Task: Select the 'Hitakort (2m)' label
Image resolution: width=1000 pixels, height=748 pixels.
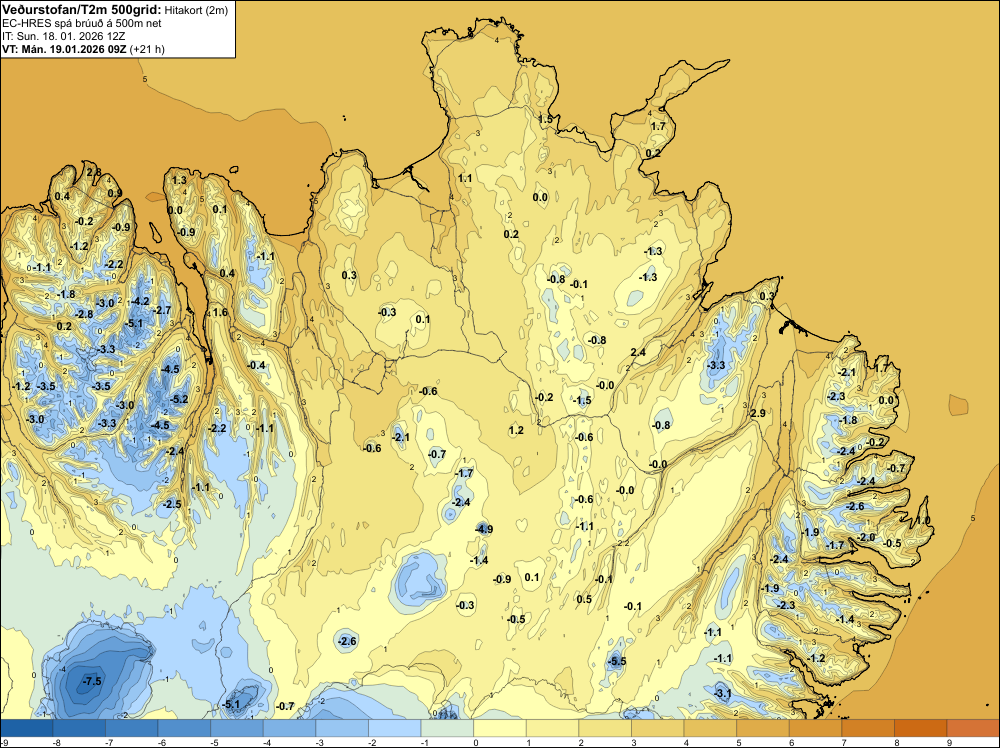Action: [x=196, y=10]
